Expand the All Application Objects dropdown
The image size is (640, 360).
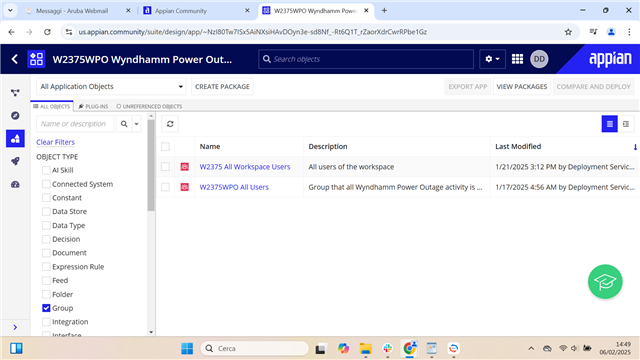pos(111,87)
